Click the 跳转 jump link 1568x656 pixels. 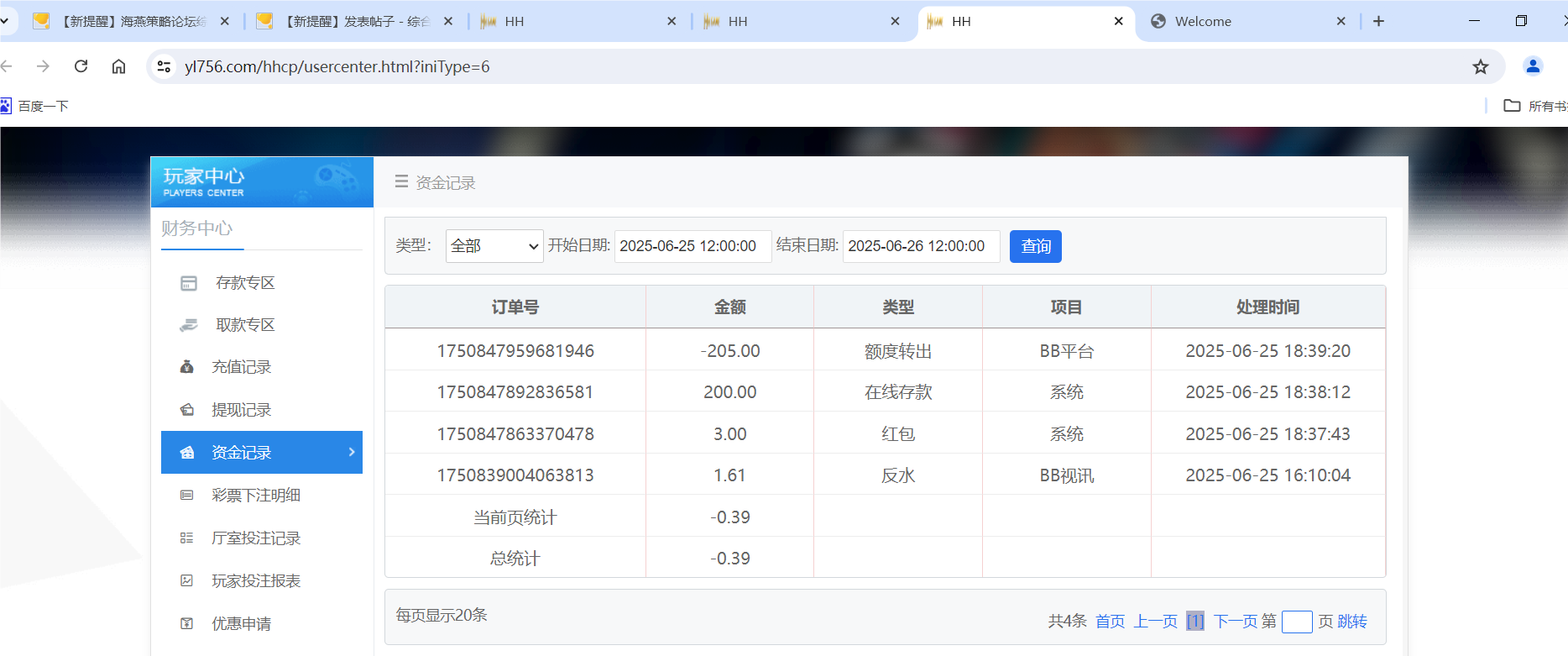click(1351, 622)
